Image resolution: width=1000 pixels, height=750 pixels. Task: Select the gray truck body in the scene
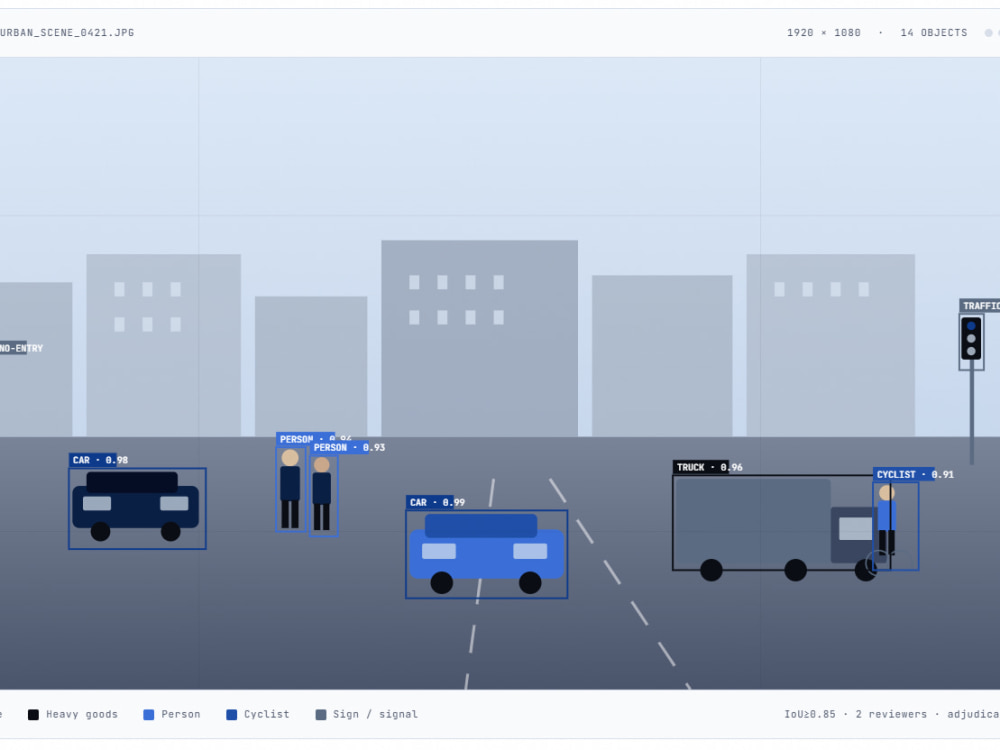(x=753, y=522)
